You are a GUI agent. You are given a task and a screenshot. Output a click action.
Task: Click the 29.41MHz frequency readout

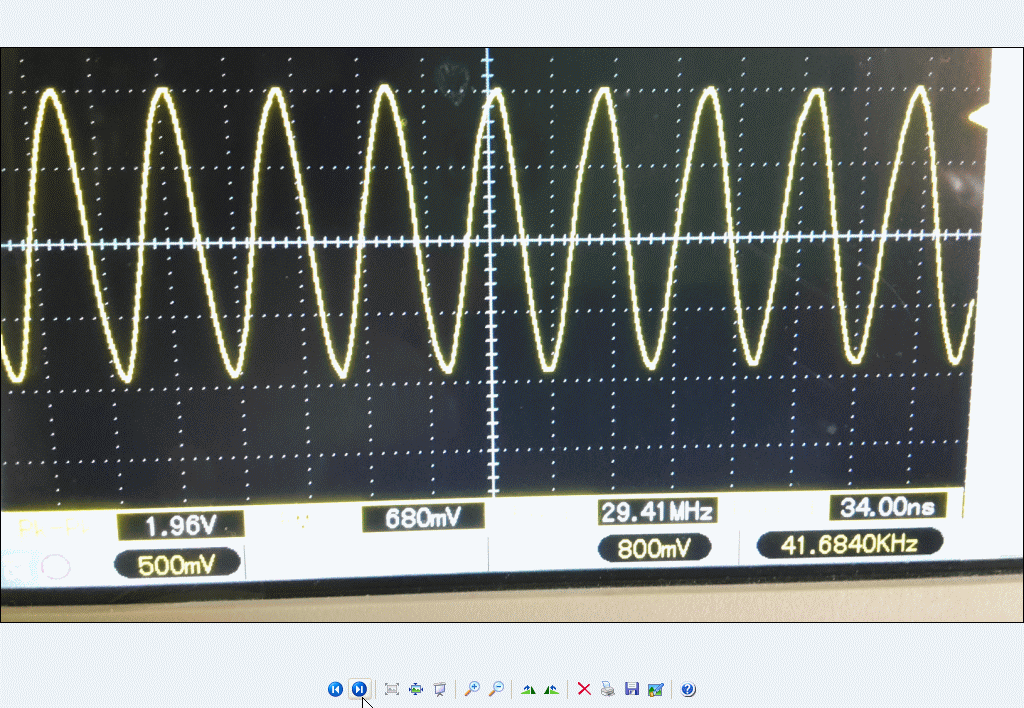point(657,512)
